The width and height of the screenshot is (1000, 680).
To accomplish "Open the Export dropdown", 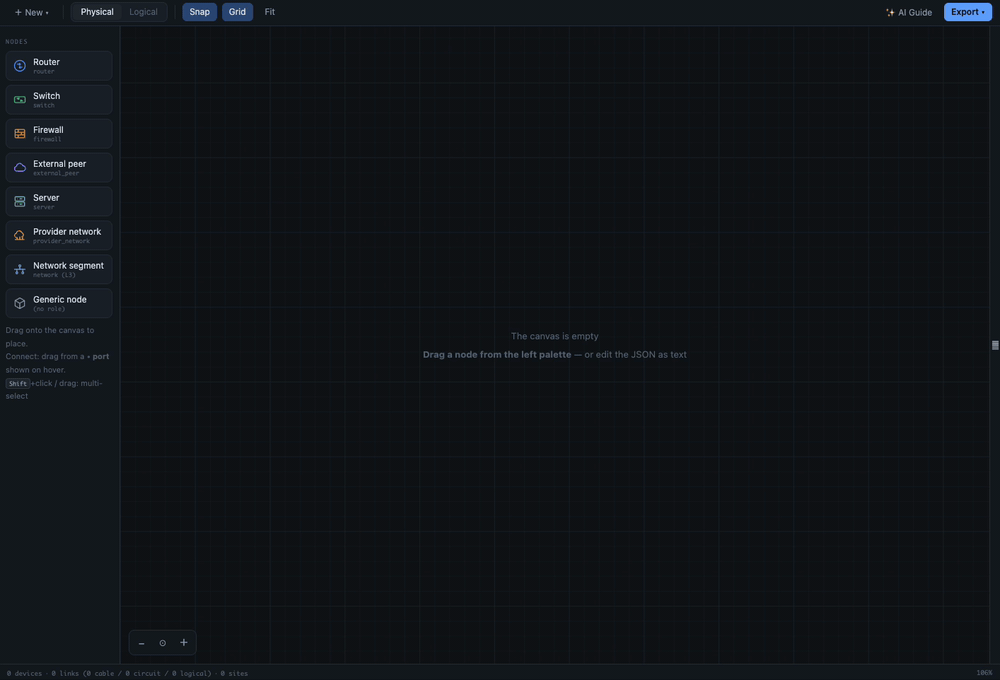I will click(967, 12).
